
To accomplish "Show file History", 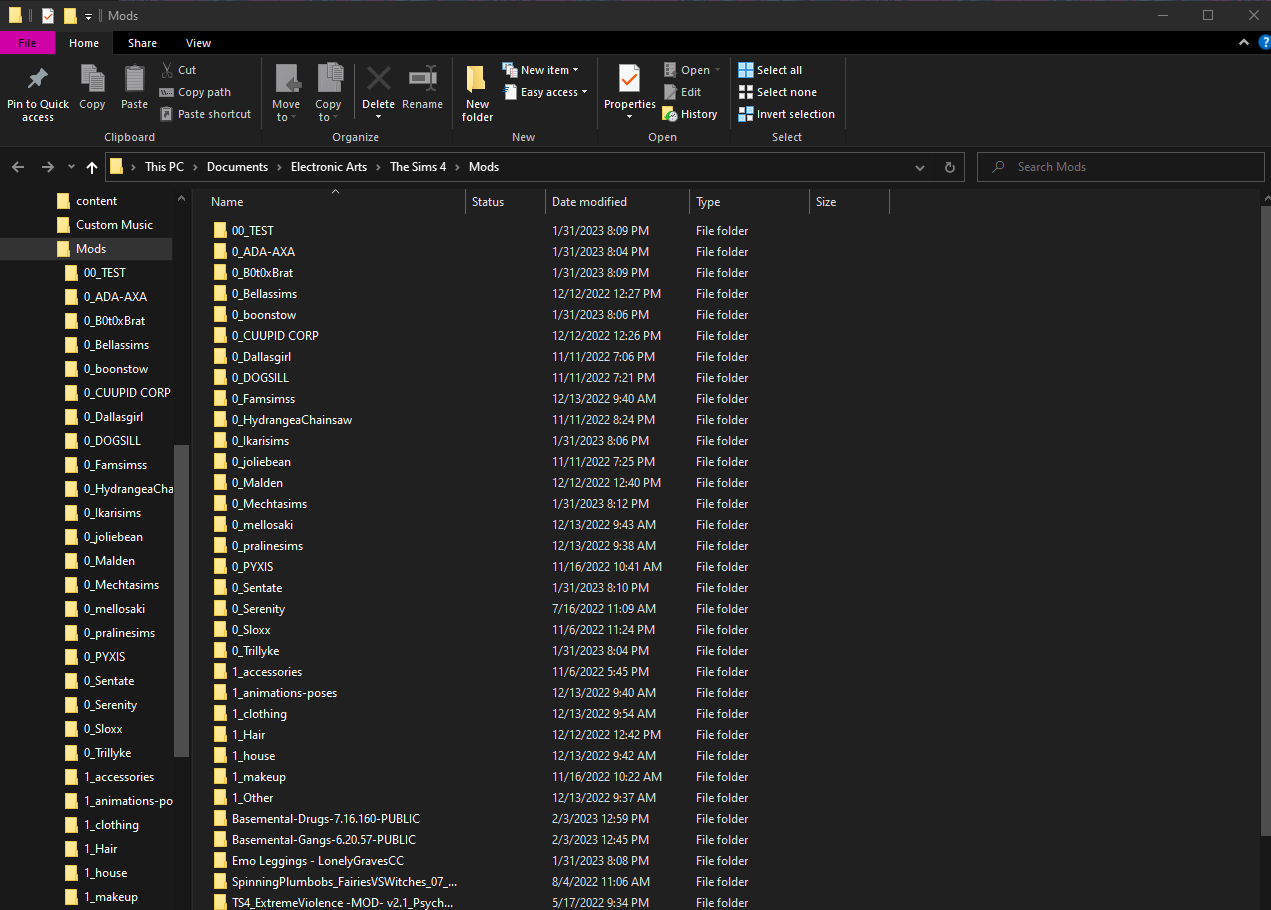I will 690,114.
